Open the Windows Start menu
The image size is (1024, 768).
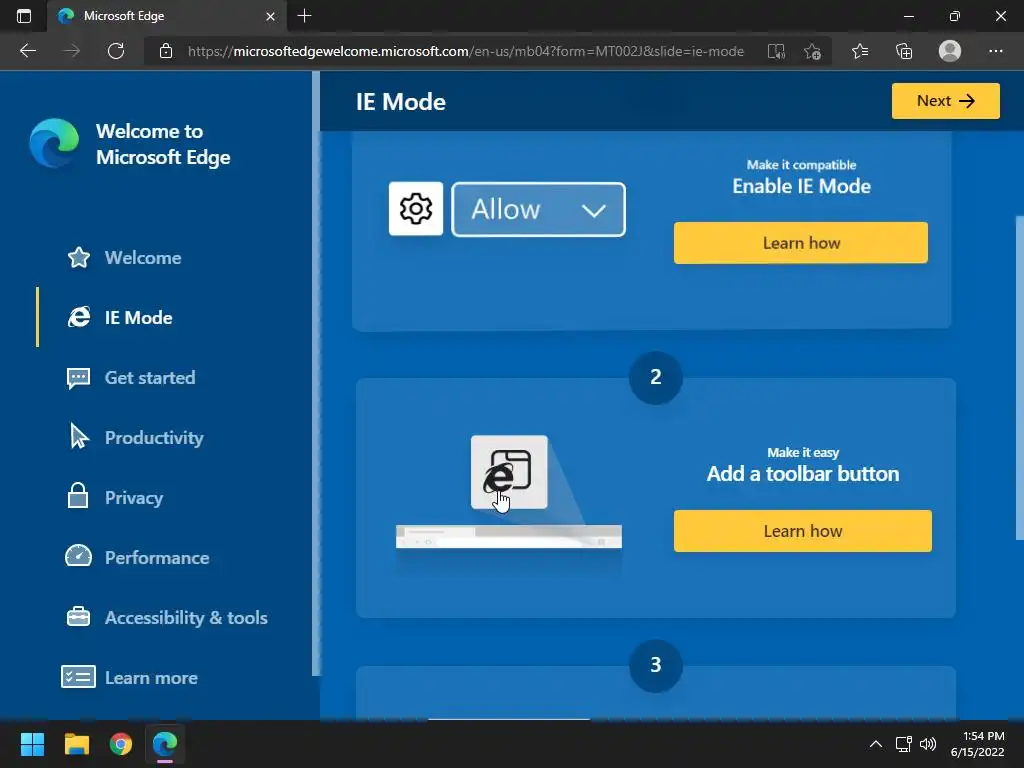[x=32, y=744]
